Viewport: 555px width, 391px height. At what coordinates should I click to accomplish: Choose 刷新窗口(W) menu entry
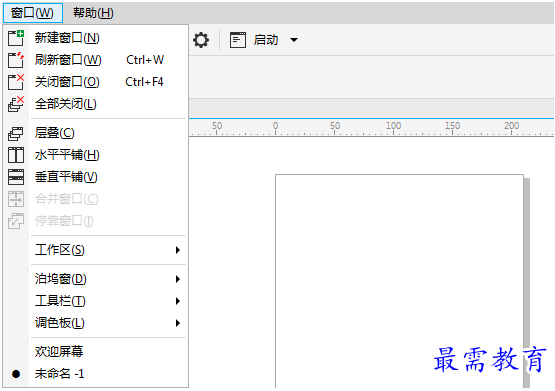(96, 60)
